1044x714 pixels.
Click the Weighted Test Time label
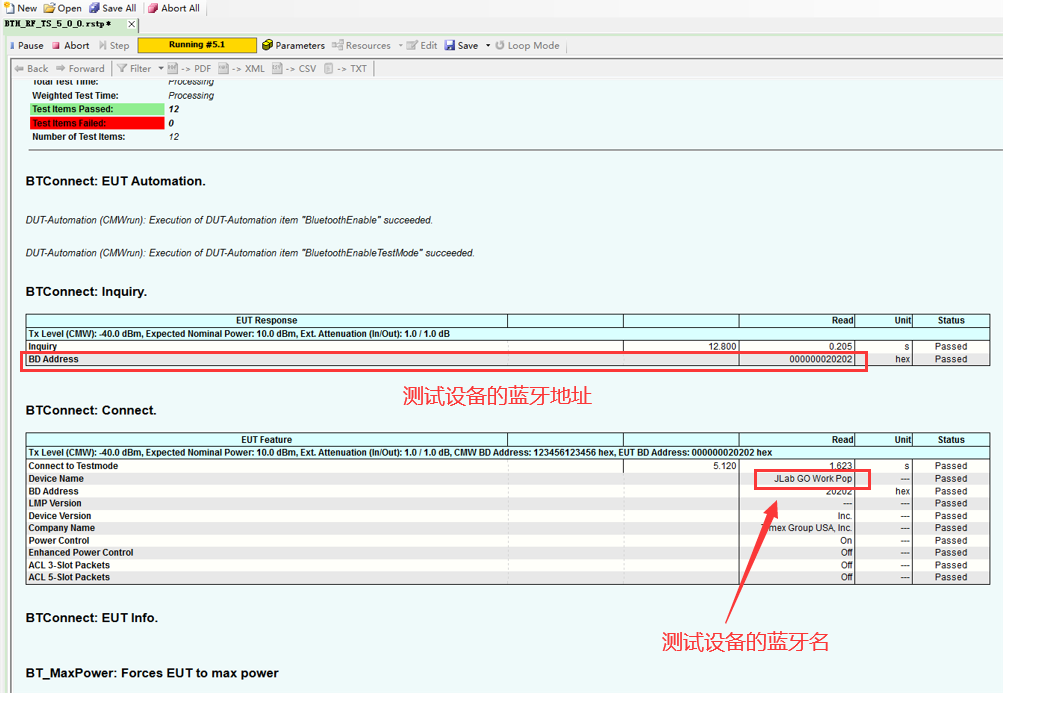(x=75, y=95)
